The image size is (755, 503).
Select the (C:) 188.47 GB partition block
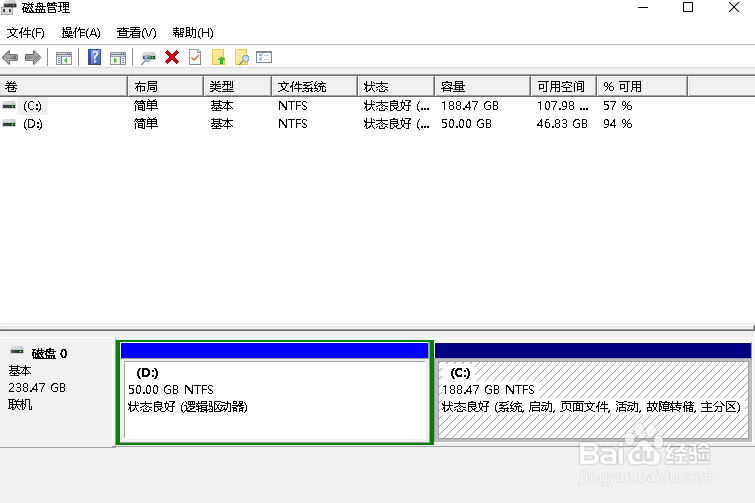click(x=593, y=400)
